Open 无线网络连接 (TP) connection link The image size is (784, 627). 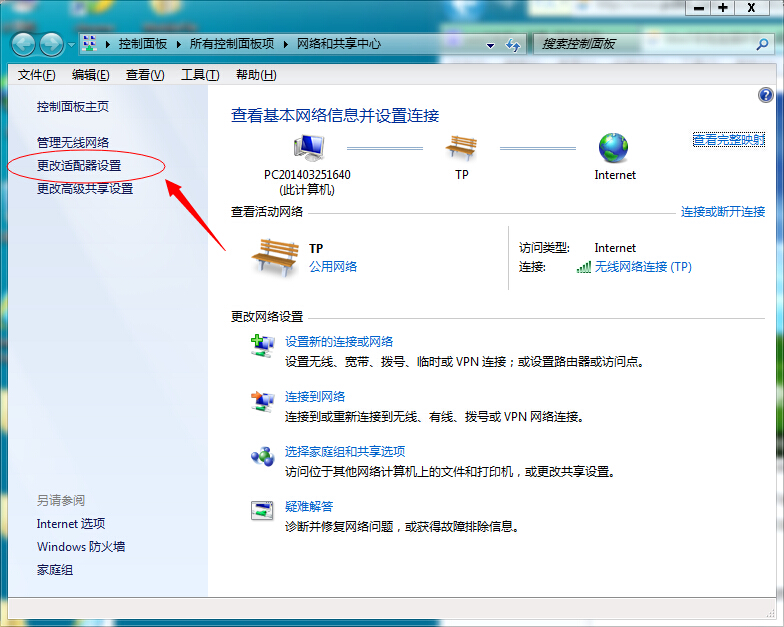(x=642, y=267)
